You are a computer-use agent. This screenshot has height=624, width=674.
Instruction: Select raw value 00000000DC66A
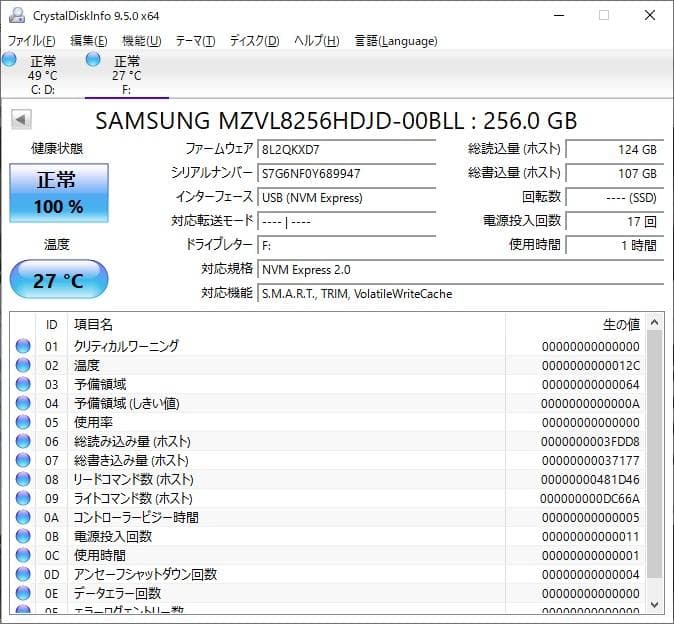pos(590,499)
